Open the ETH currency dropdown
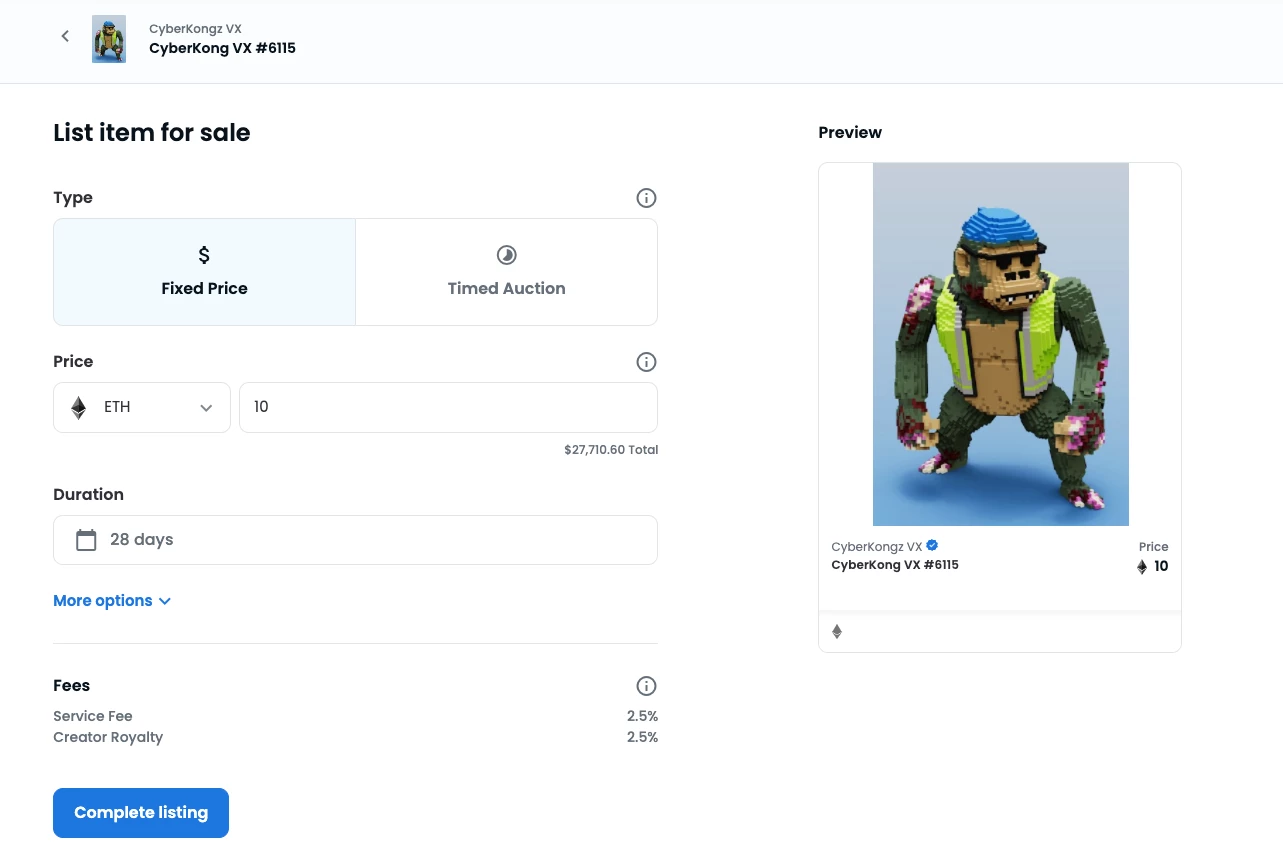1283x860 pixels. 142,407
